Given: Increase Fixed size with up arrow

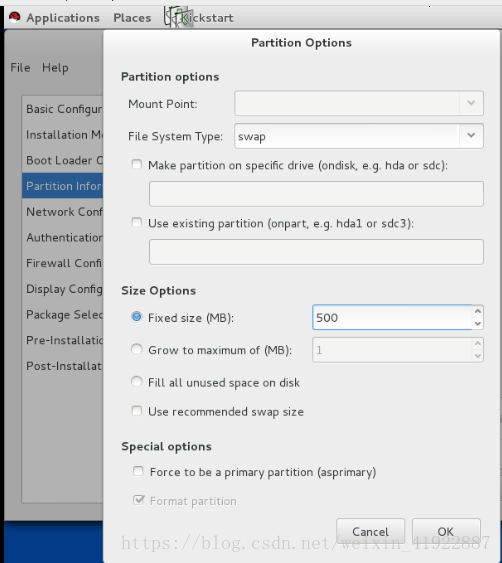Looking at the screenshot, I should click(x=478, y=311).
